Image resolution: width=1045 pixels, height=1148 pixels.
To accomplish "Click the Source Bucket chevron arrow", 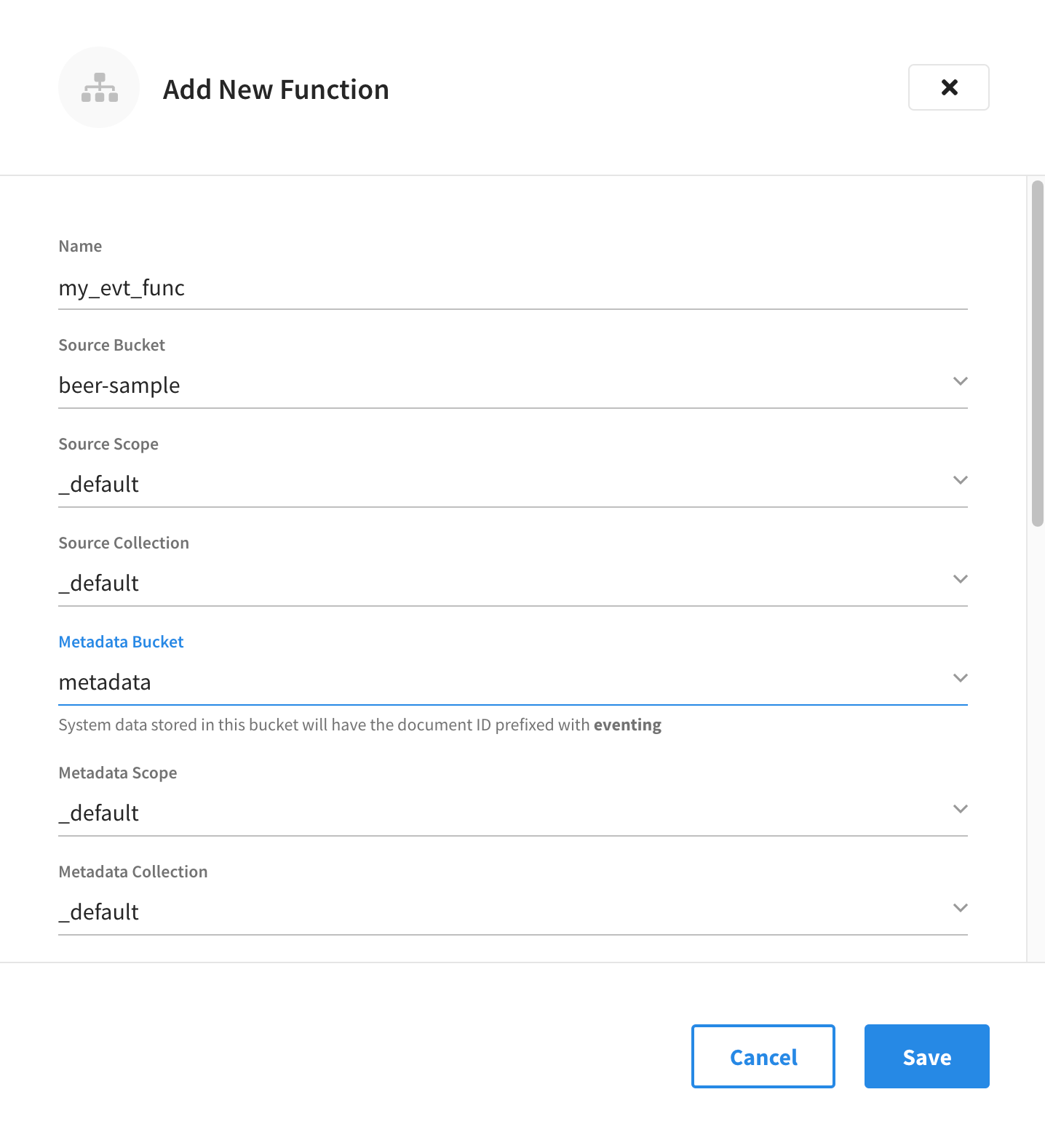I will pyautogui.click(x=960, y=380).
